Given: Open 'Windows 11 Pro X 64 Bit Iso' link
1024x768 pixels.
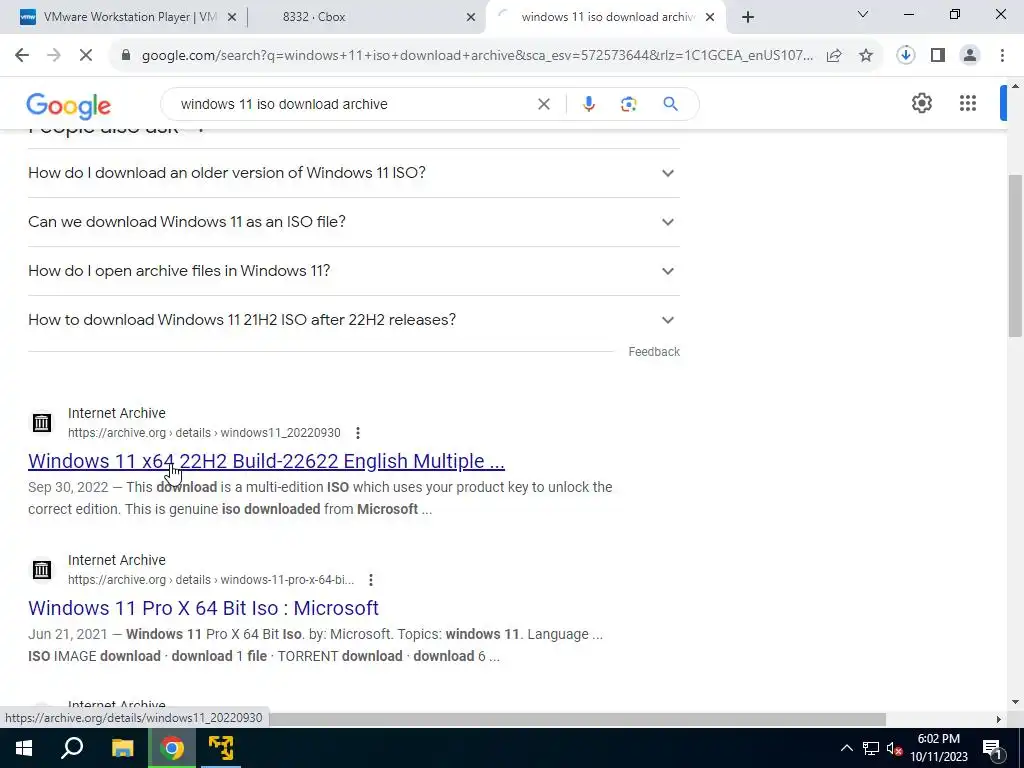Looking at the screenshot, I should coord(203,608).
